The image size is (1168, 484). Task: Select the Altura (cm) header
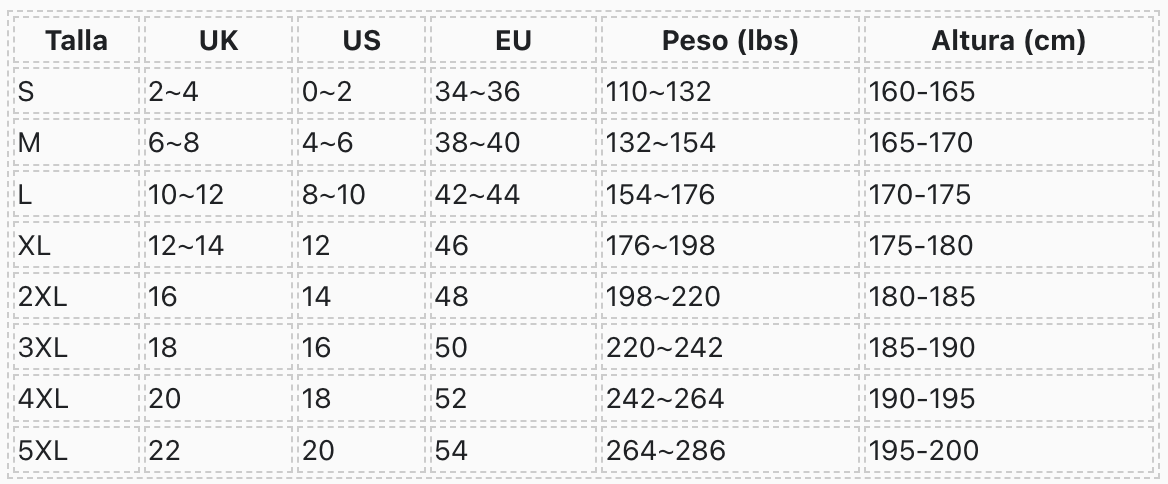(x=1009, y=40)
